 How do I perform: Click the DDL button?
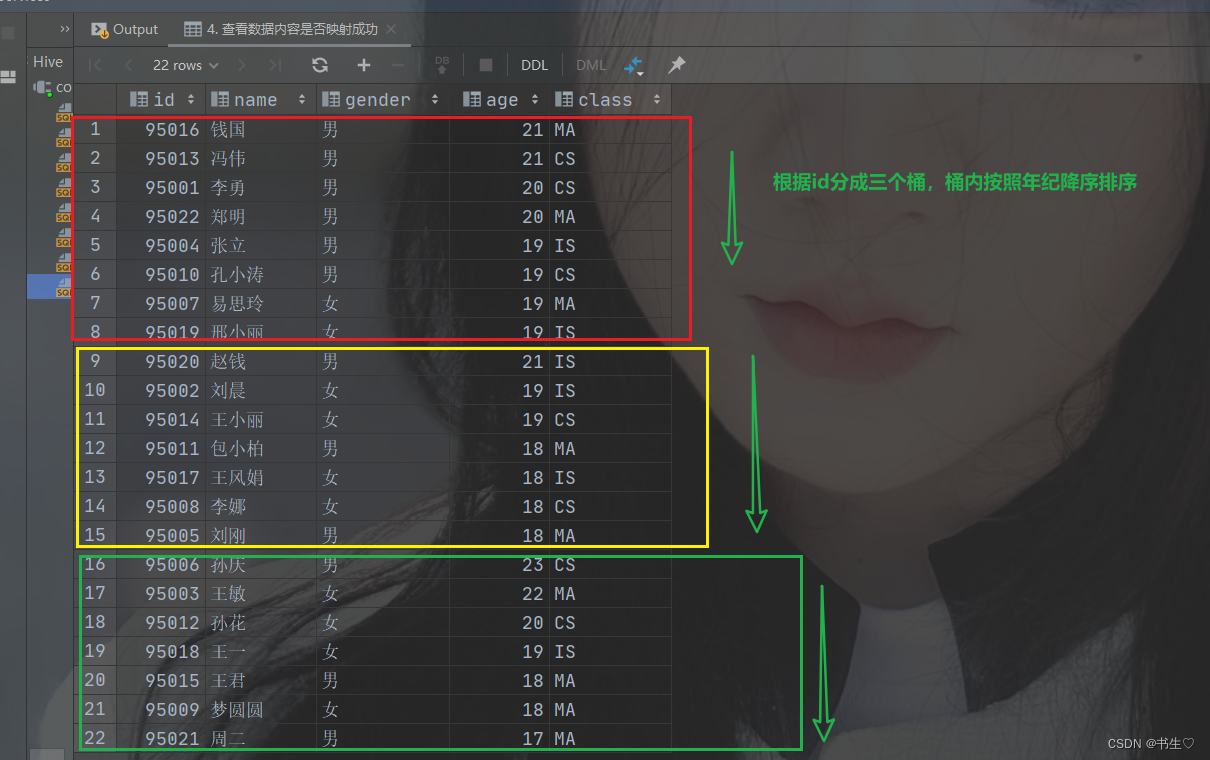click(534, 65)
